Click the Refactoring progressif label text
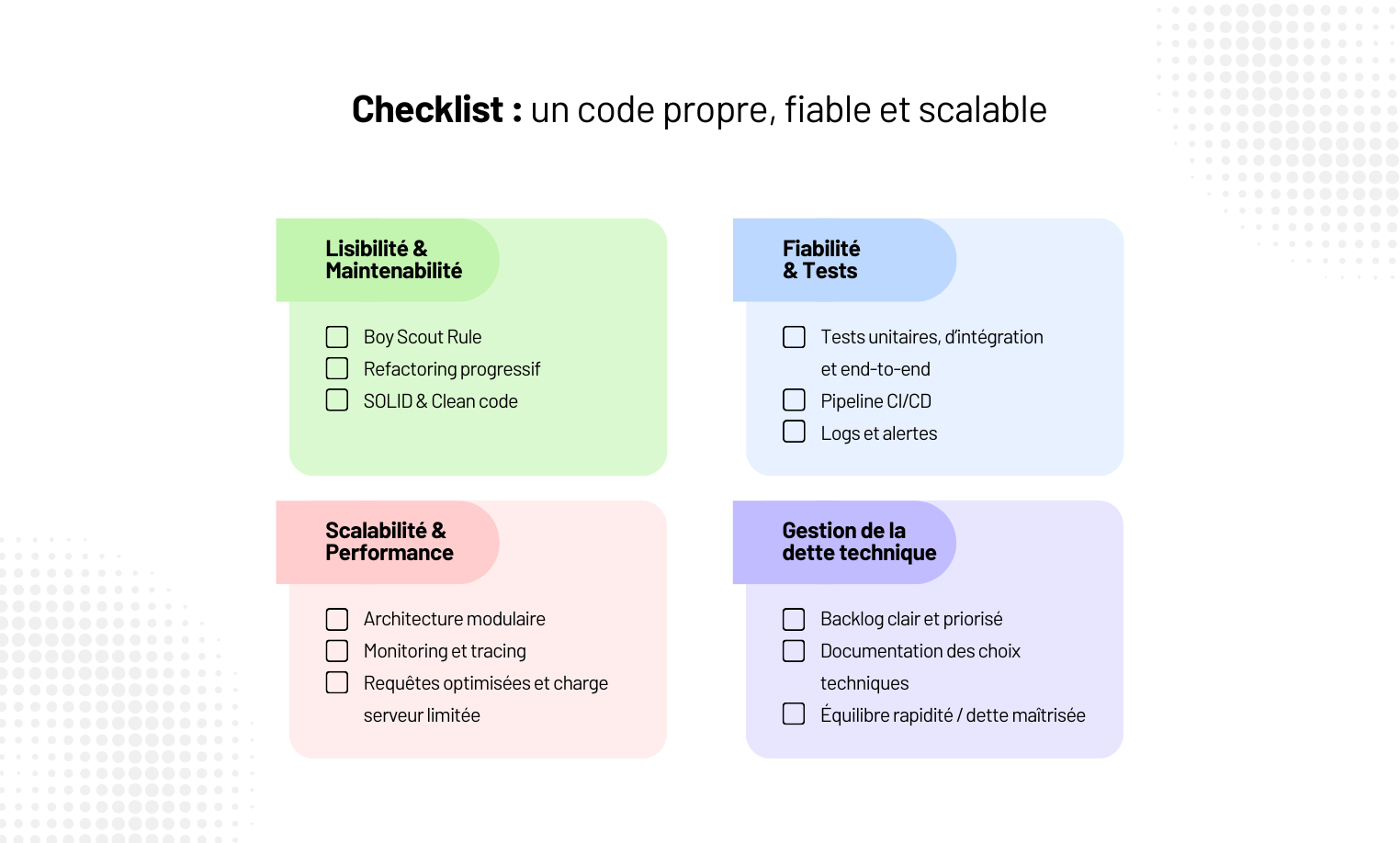The height and width of the screenshot is (843, 1400). click(451, 369)
